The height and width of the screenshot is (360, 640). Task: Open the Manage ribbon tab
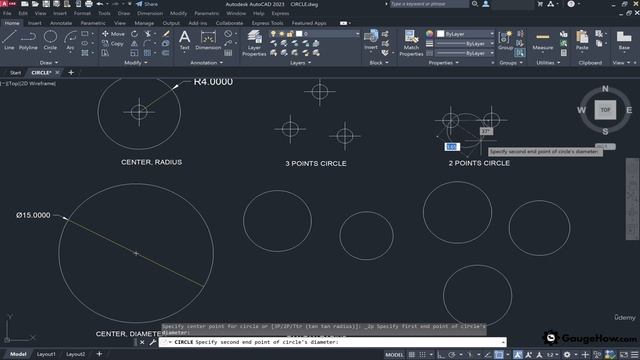point(144,23)
